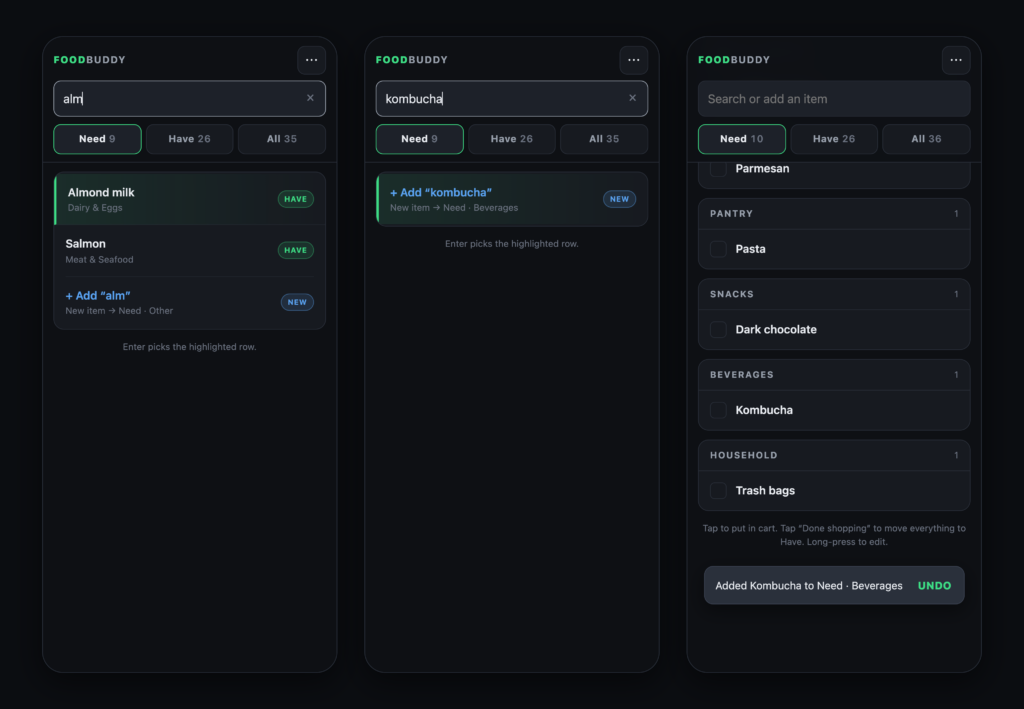
Task: Click the empty "Search or add an item" field
Action: click(x=834, y=99)
